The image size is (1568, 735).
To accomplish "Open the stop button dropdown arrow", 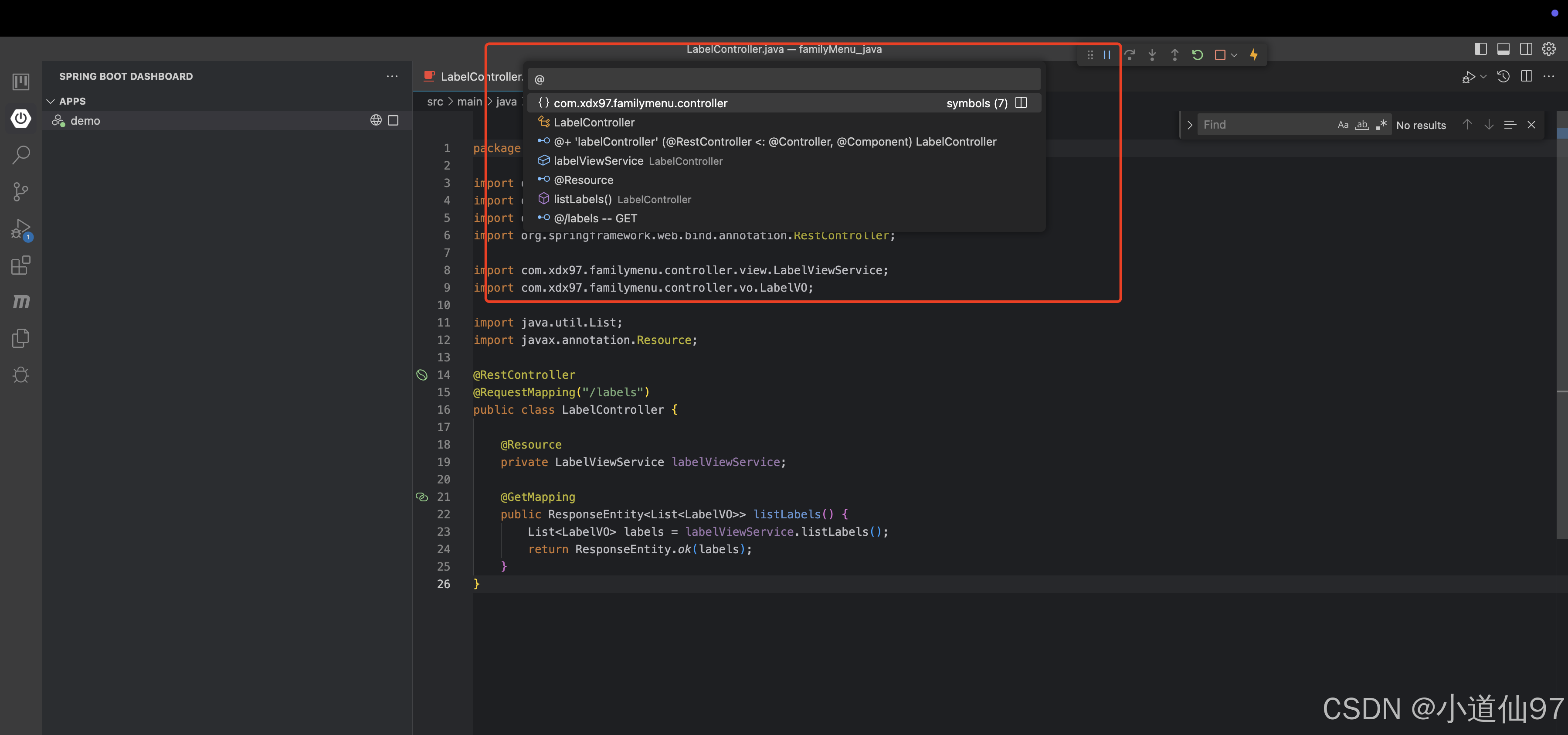I will tap(1234, 55).
